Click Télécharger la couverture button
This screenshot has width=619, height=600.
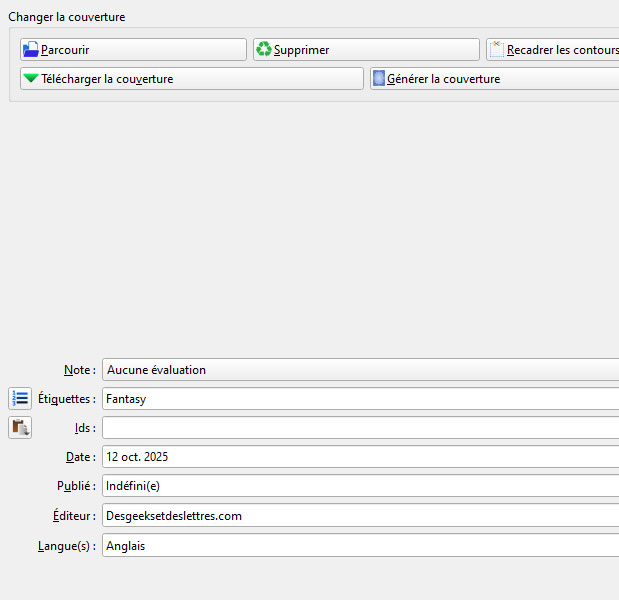pos(192,79)
